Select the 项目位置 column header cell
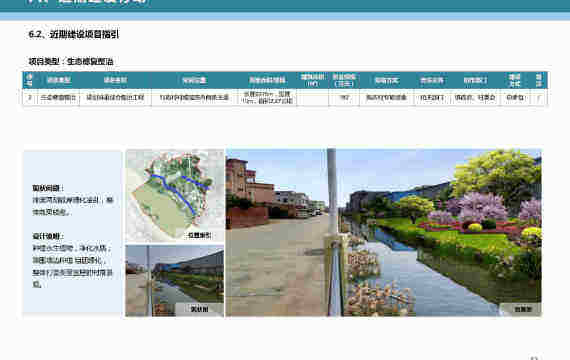Viewport: 570px width, 360px height. (x=194, y=80)
